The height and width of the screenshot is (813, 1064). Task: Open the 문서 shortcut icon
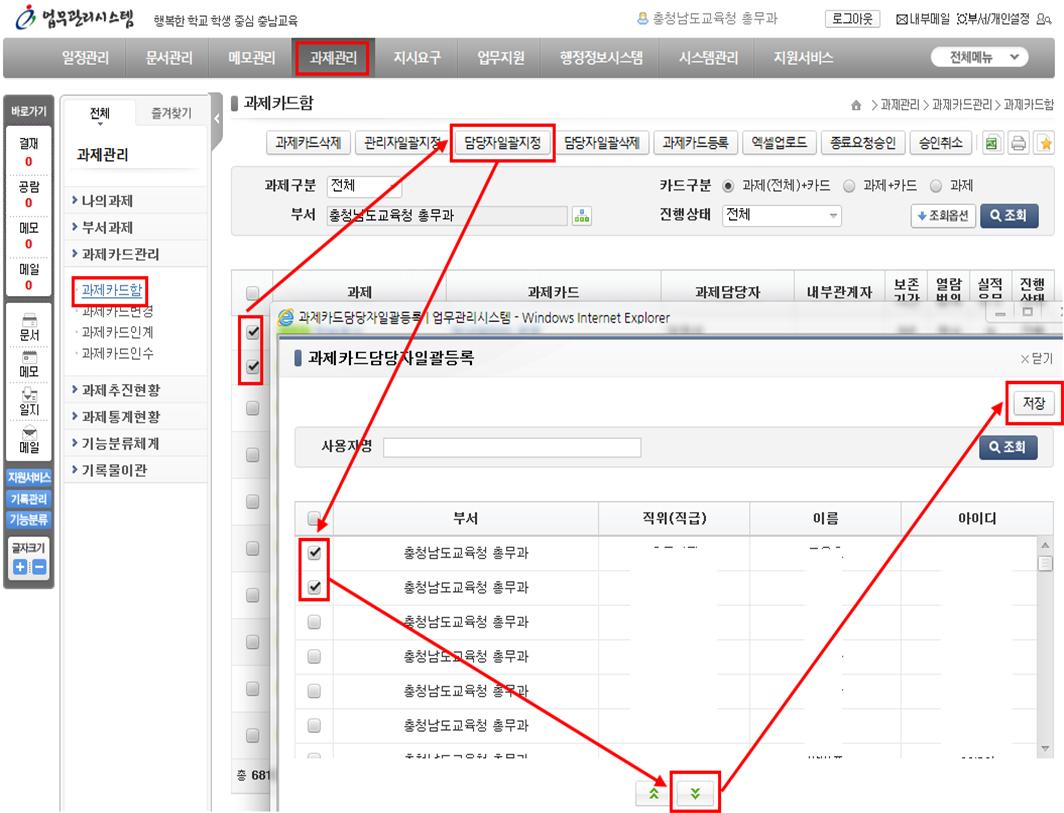pos(29,326)
